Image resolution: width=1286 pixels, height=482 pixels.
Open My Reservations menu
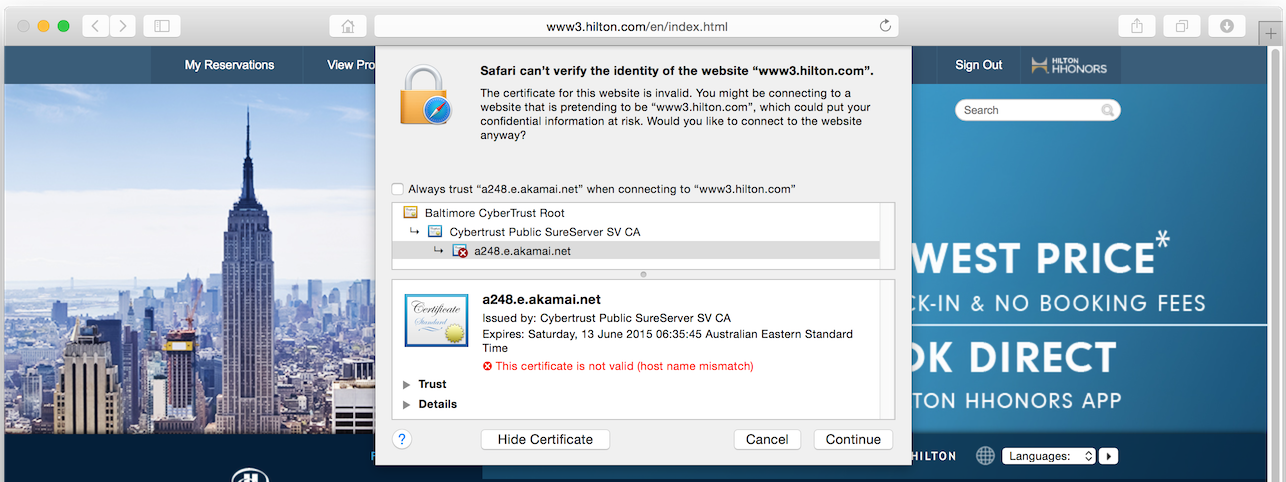(x=229, y=65)
